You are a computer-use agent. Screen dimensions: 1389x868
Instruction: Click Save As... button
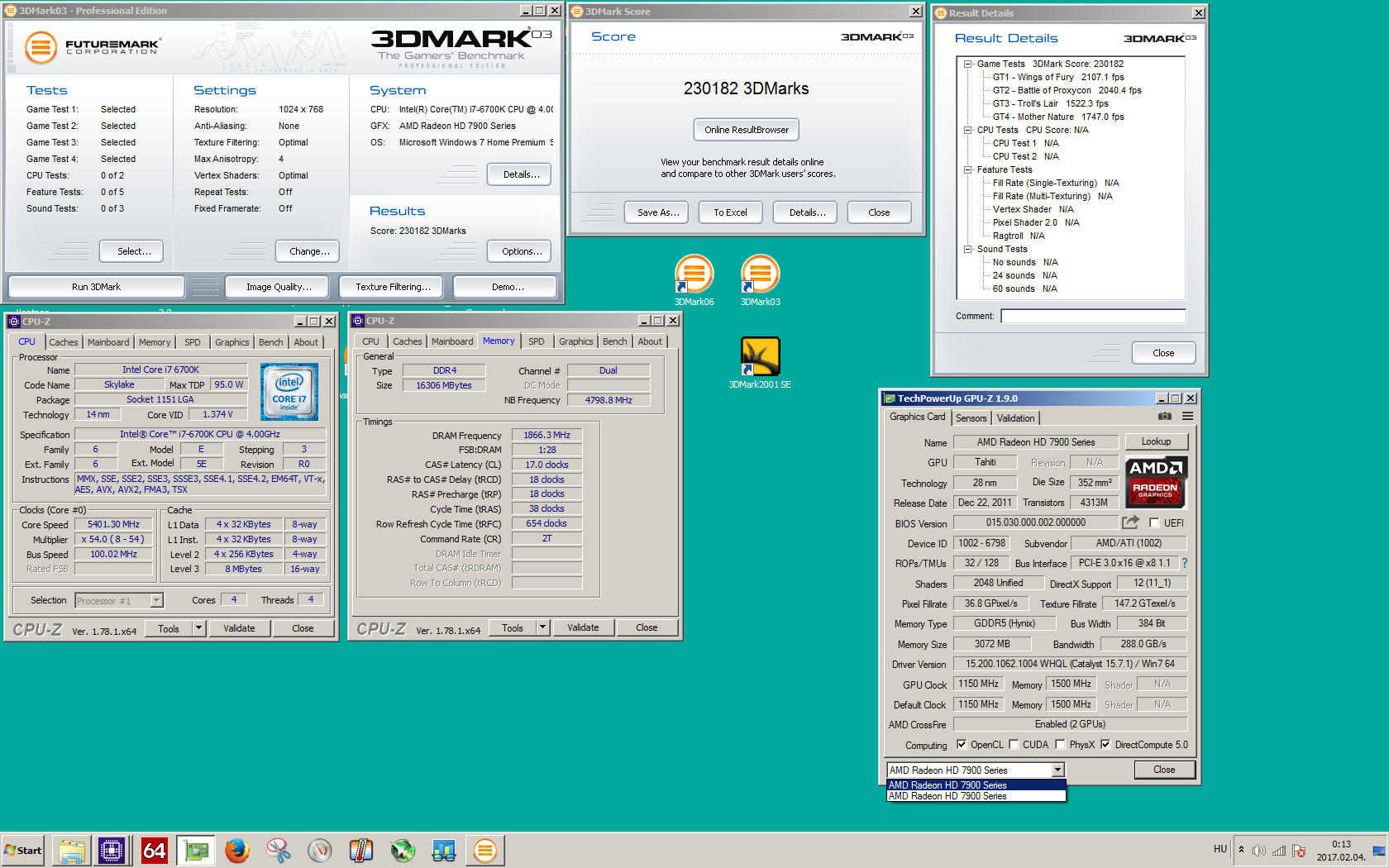click(658, 212)
